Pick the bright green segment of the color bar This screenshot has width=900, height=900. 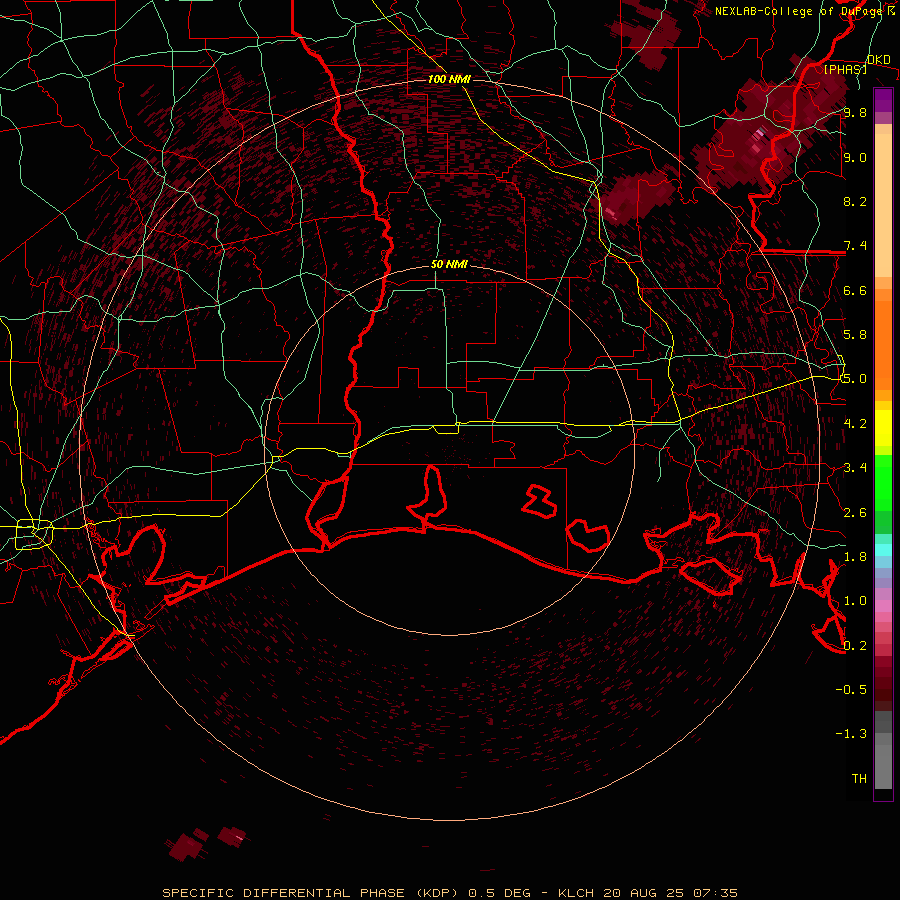point(883,481)
